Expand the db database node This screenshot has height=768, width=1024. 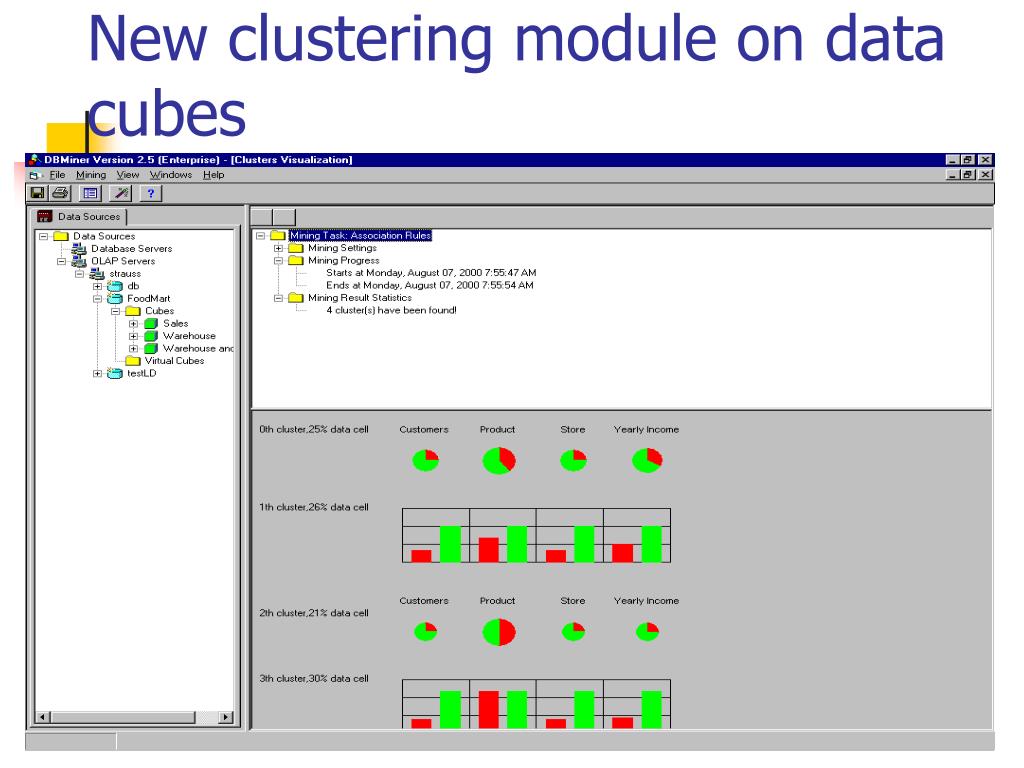tap(97, 286)
